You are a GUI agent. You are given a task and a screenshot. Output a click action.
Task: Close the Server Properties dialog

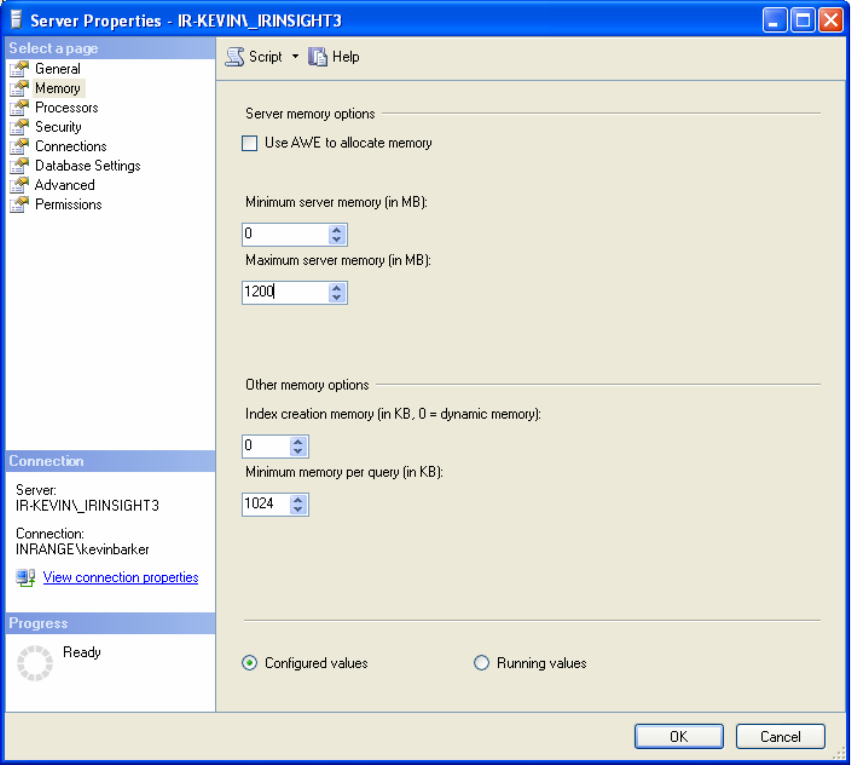830,21
